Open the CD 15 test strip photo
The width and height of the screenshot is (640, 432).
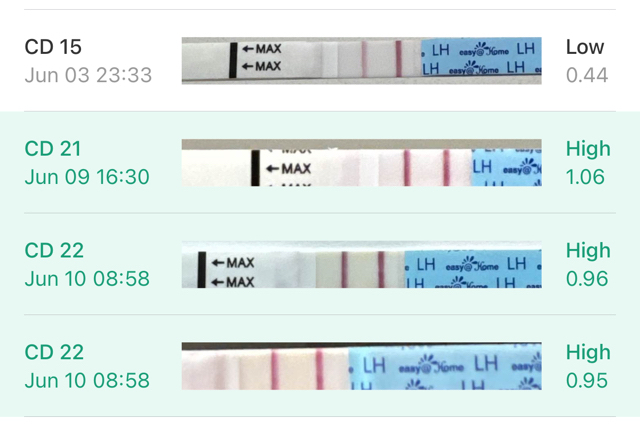coord(362,61)
